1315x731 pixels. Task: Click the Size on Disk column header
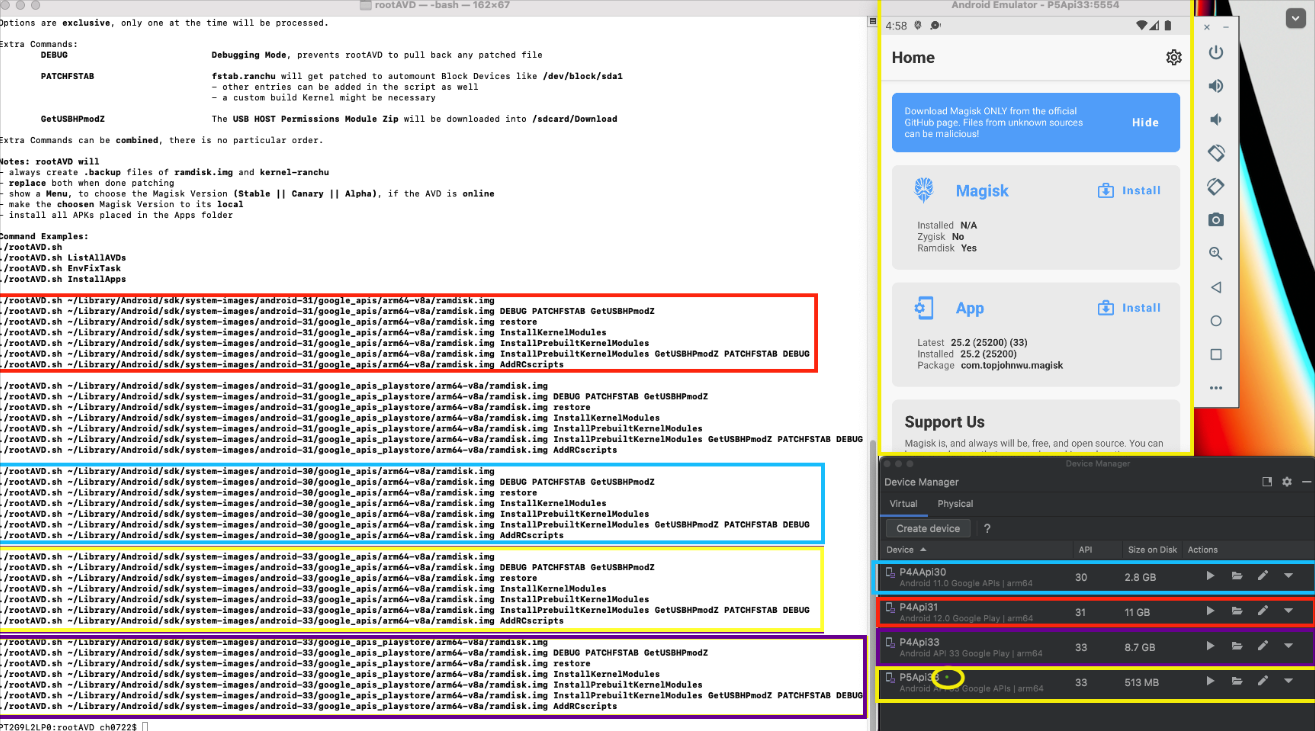1152,550
